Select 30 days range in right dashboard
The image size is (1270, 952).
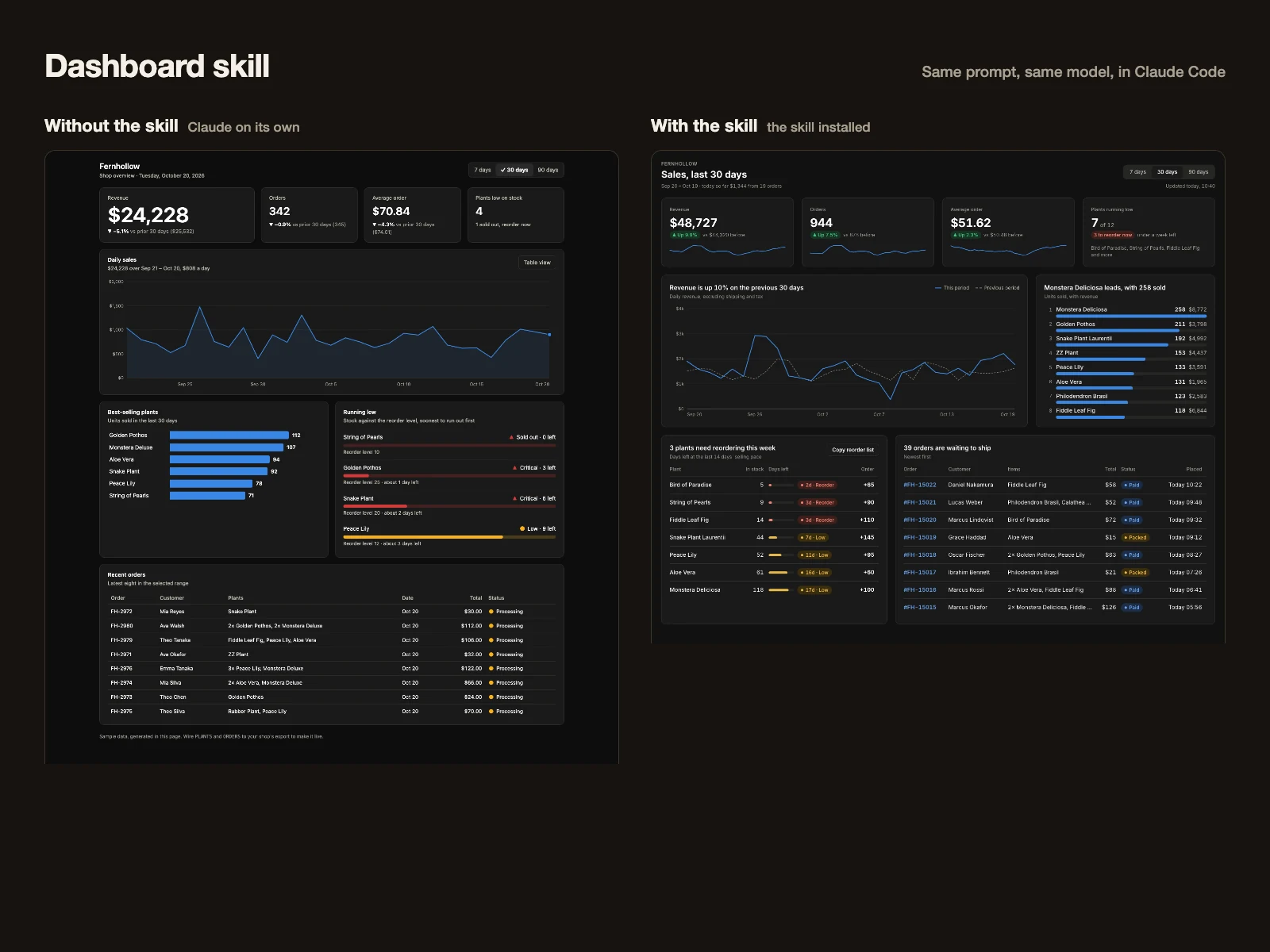1167,171
